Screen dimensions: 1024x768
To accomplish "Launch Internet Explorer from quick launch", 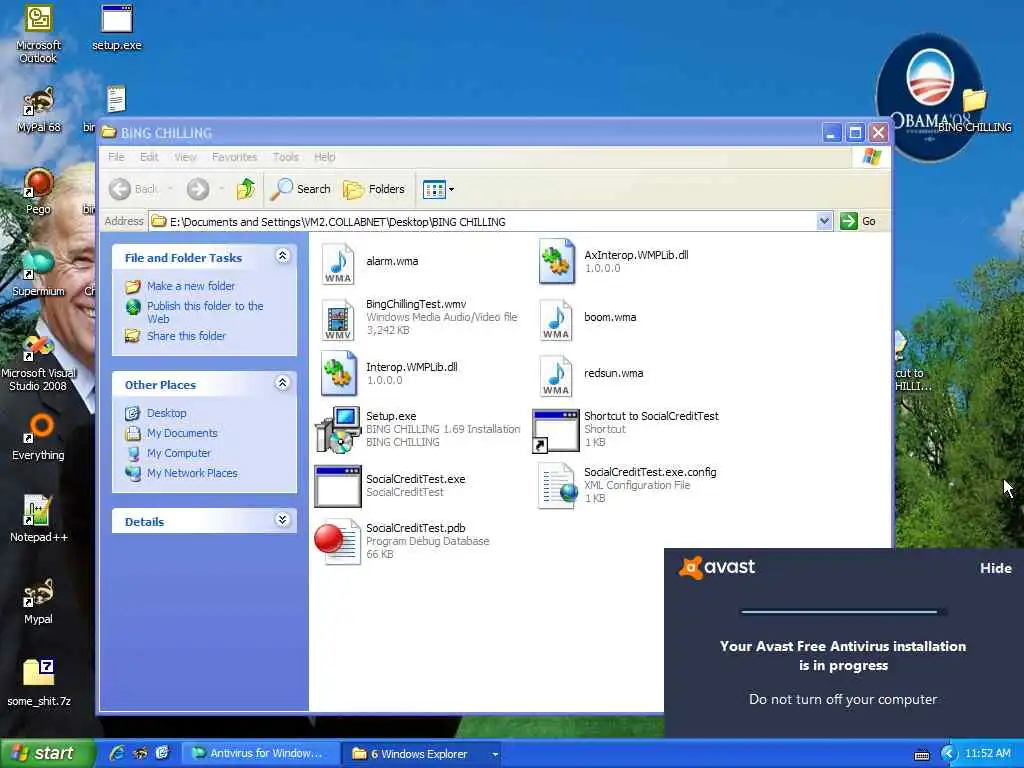I will 118,753.
